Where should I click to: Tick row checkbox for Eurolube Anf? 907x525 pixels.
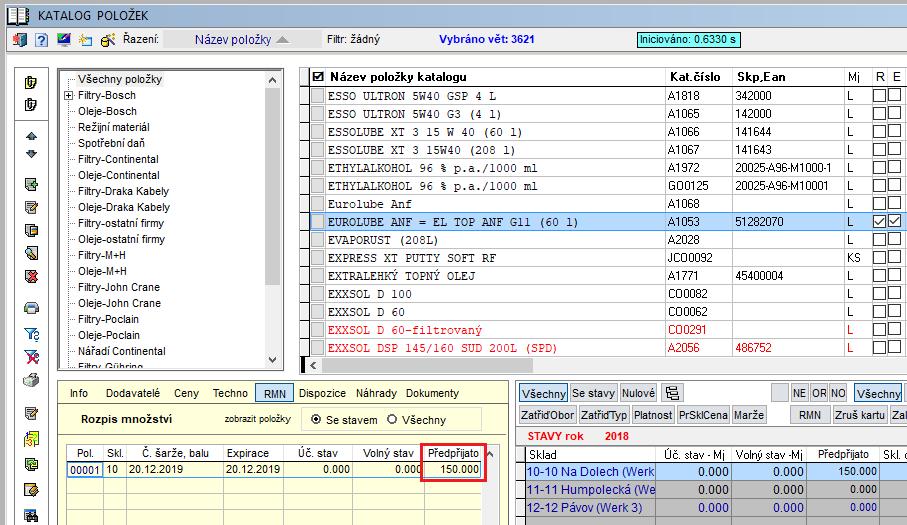pos(318,204)
